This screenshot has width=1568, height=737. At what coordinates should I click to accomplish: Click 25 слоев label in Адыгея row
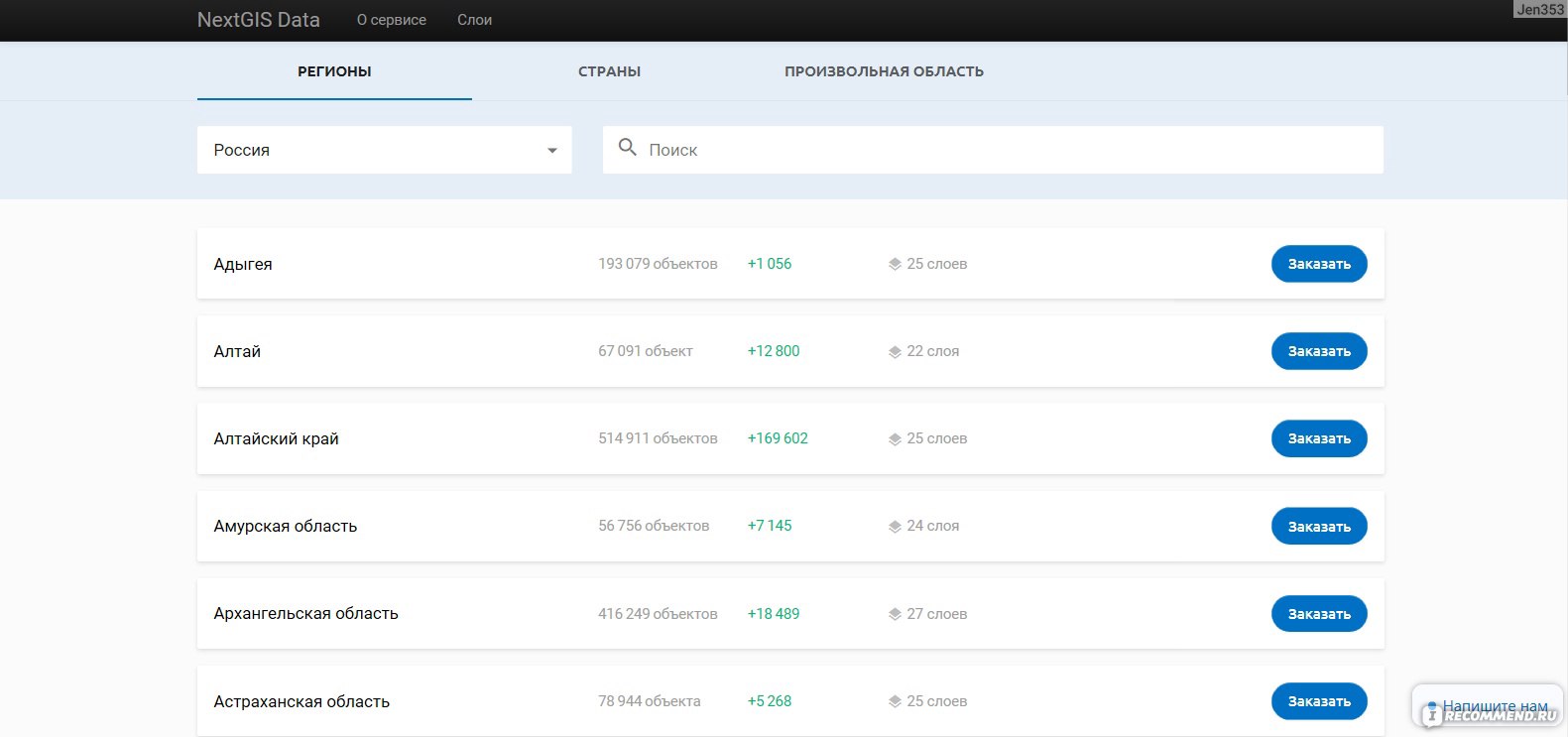point(936,264)
